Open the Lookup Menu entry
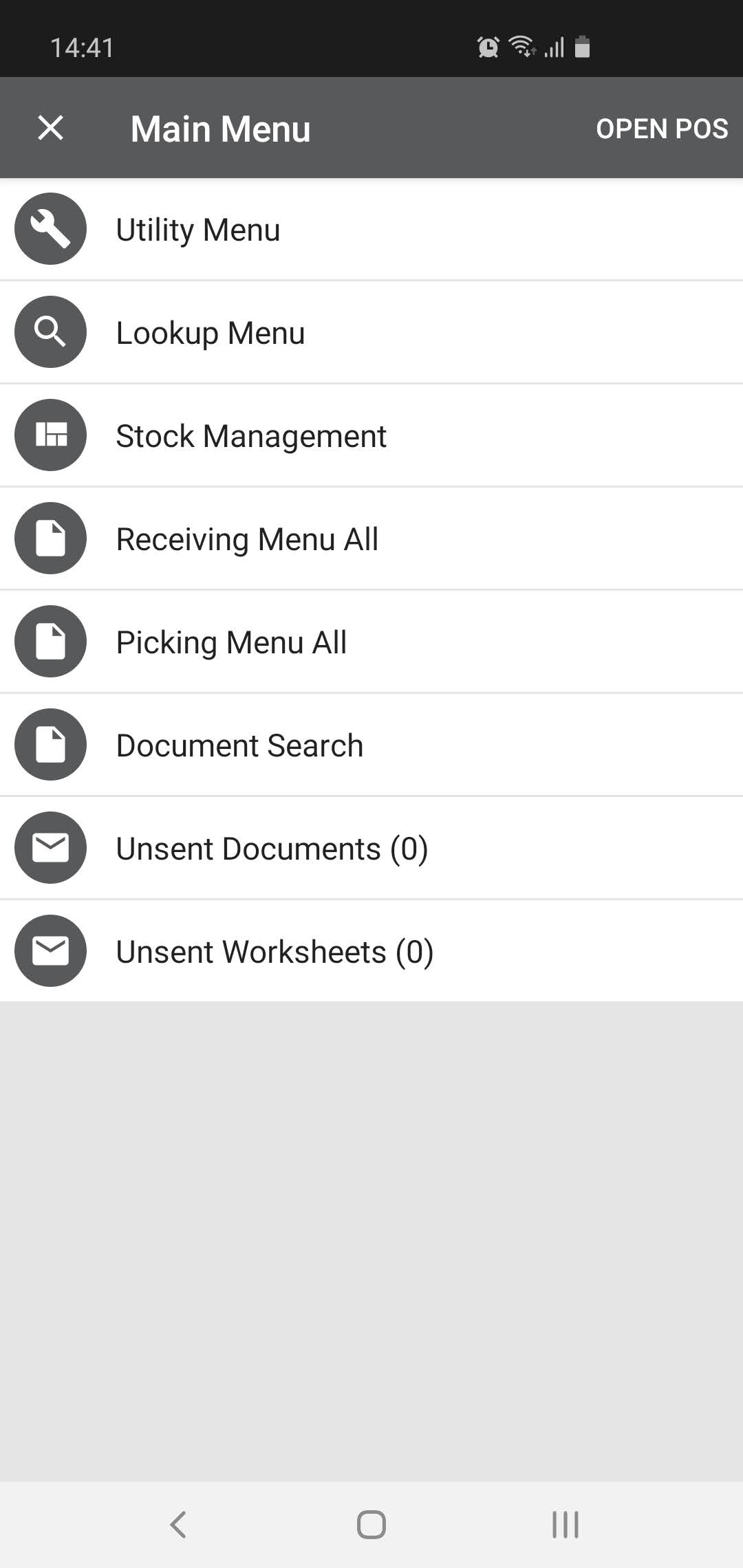This screenshot has width=743, height=1568. point(211,333)
